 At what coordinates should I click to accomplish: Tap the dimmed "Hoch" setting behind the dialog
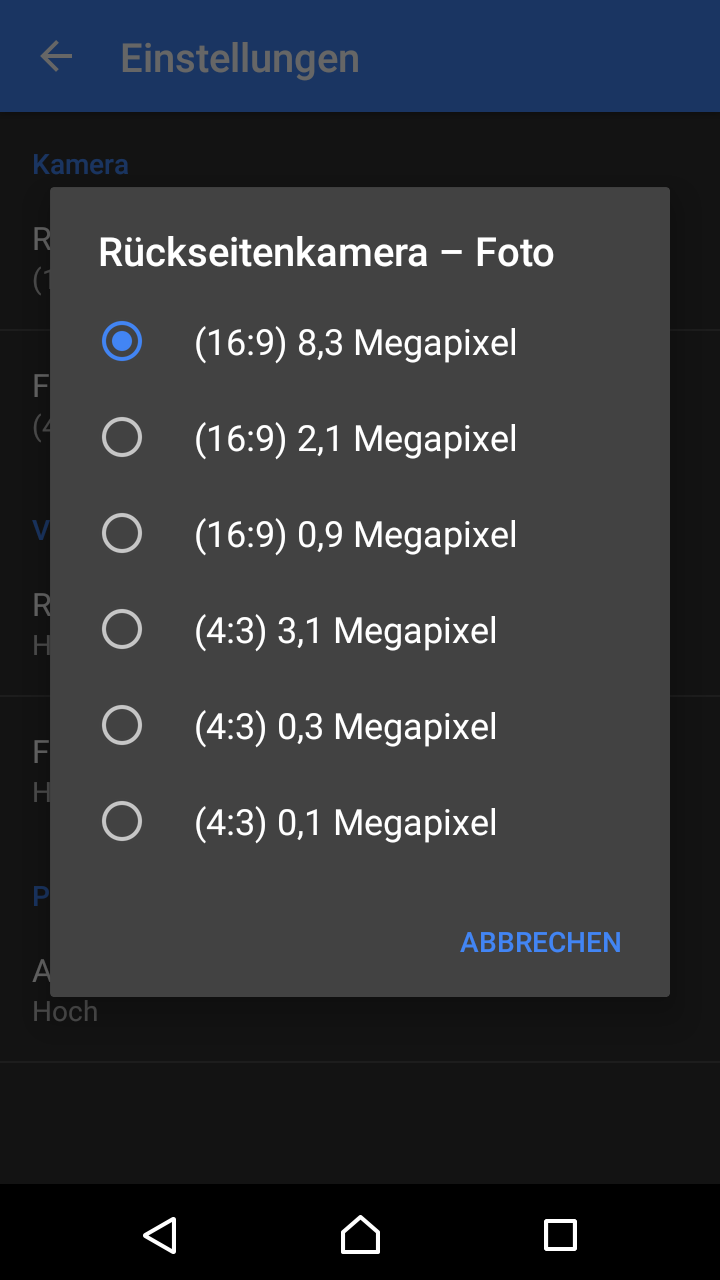tap(65, 1011)
